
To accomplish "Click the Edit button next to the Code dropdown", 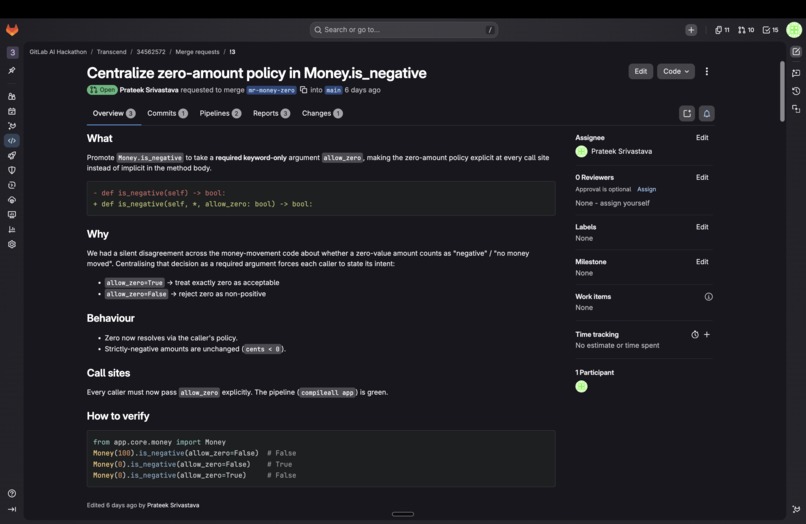I will [x=640, y=71].
